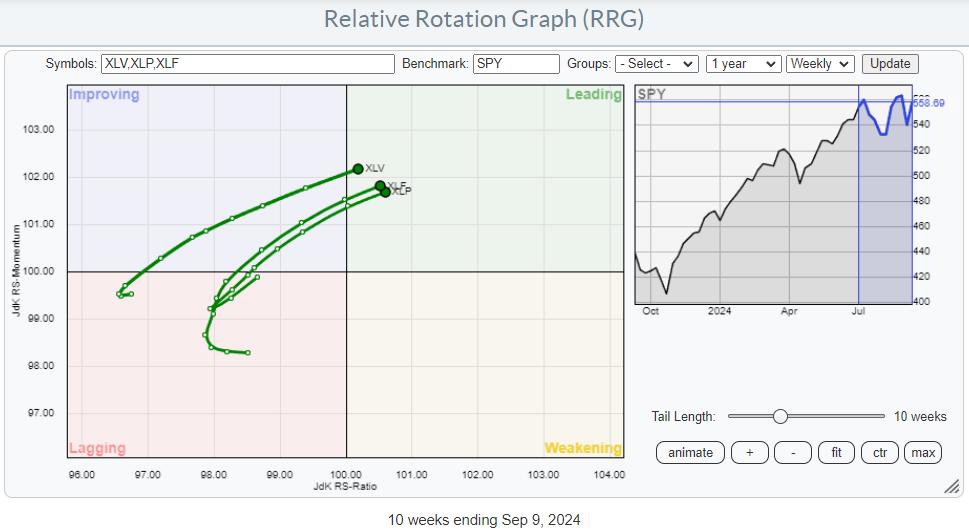
Task: Click the Leading quadrant label
Action: tap(593, 95)
